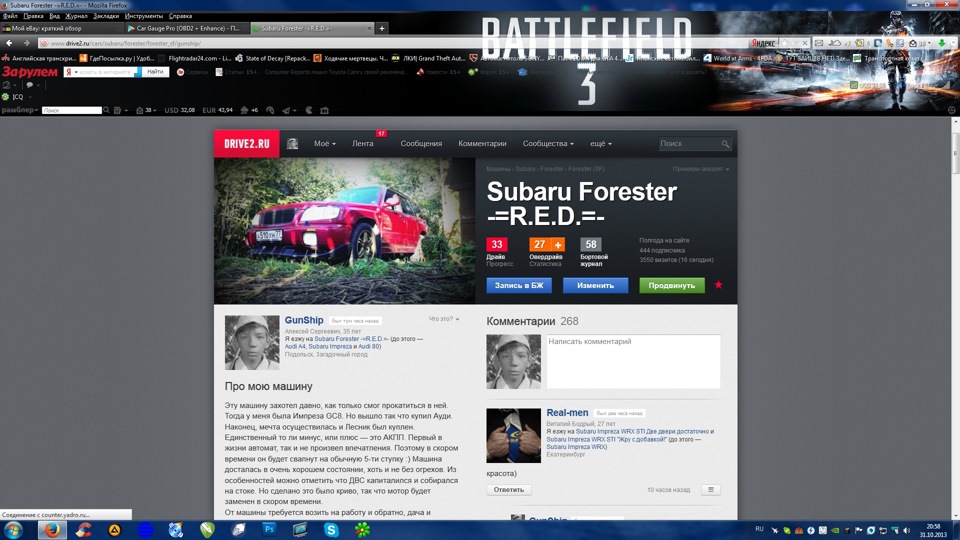960x540 pixels.
Task: Click the red favorite star next to Продвинуть
Action: pos(719,285)
